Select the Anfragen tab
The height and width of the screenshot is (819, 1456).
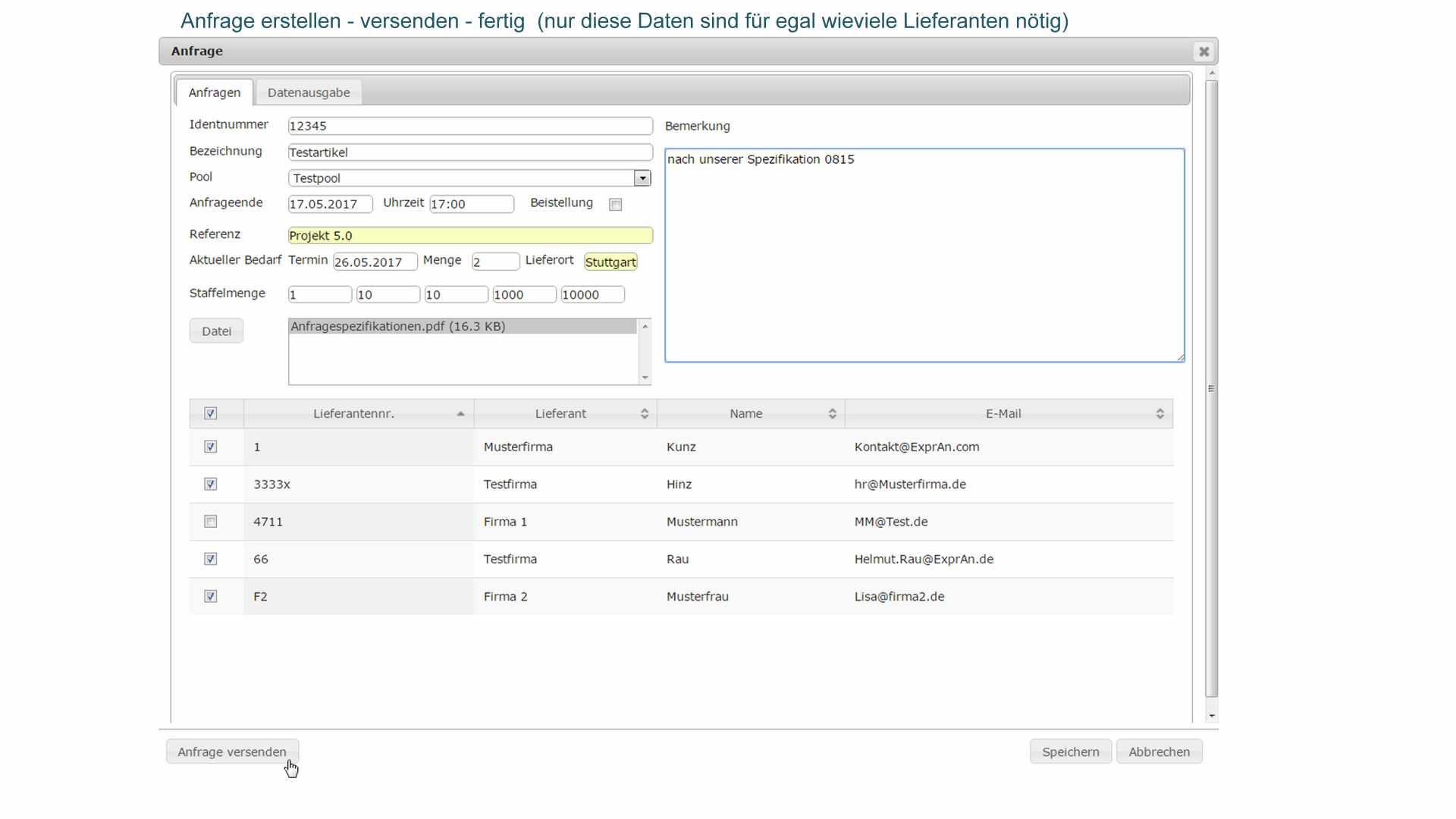point(215,93)
